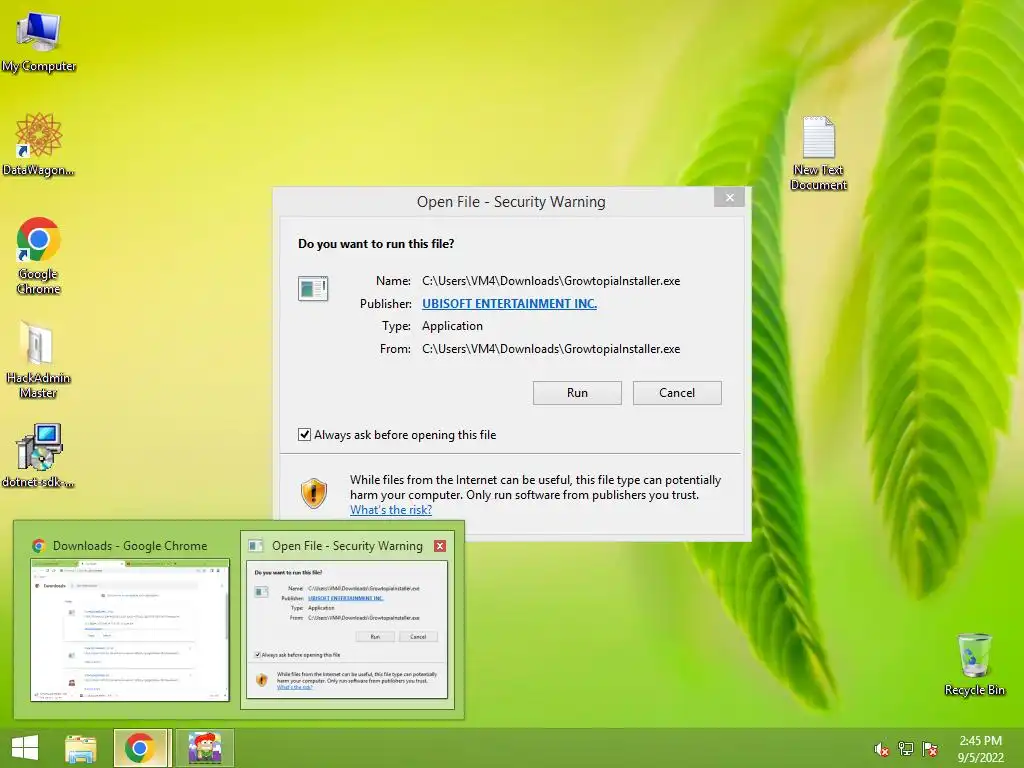Select the dotnet-sdk installer desktop icon

pyautogui.click(x=39, y=455)
